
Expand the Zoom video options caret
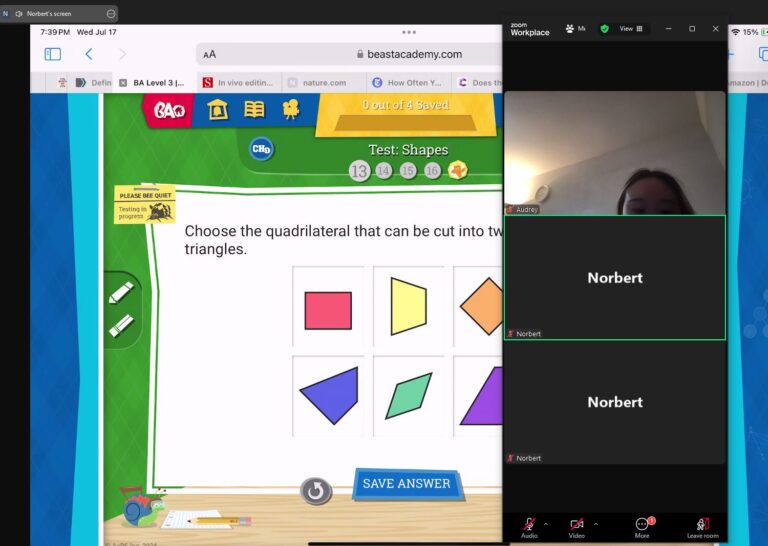596,524
